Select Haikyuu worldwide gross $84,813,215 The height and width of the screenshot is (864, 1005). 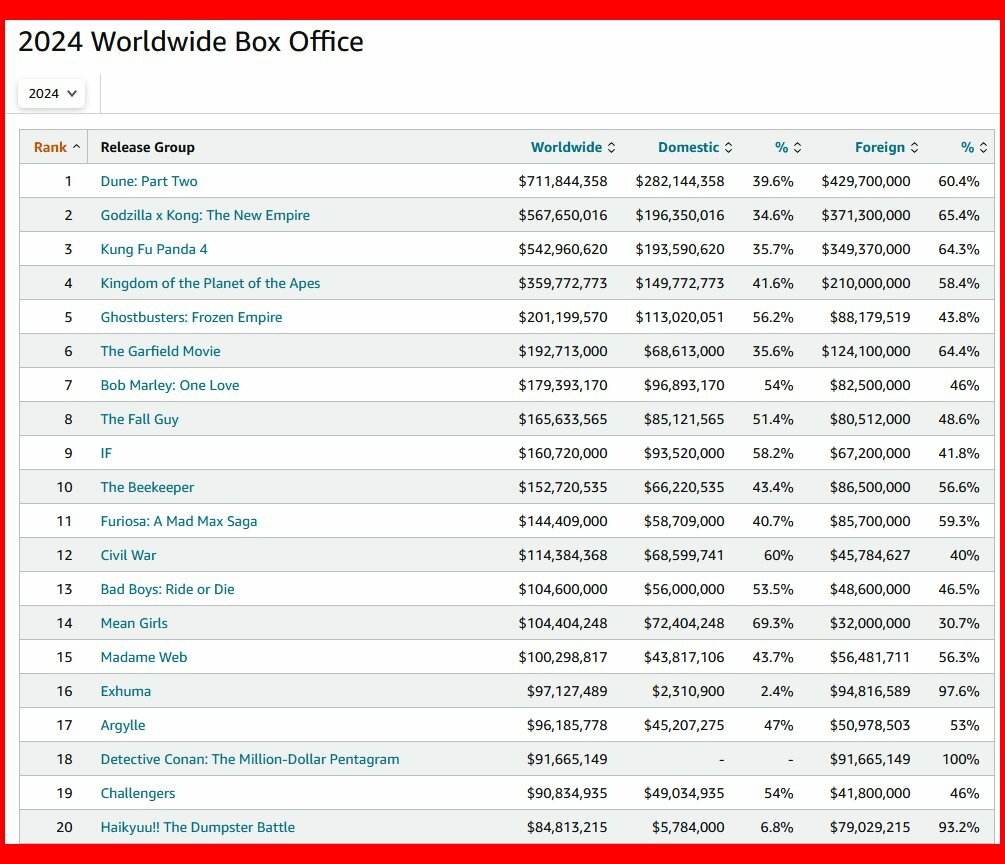pos(567,827)
